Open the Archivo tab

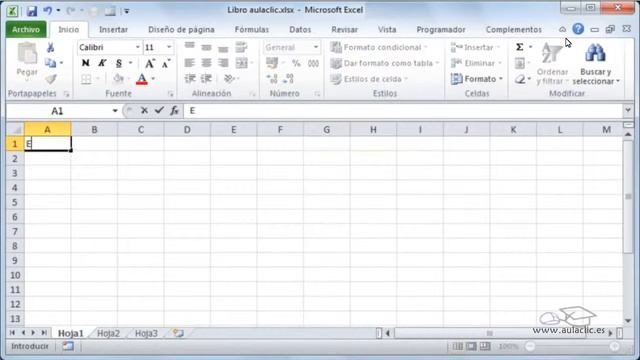click(26, 29)
